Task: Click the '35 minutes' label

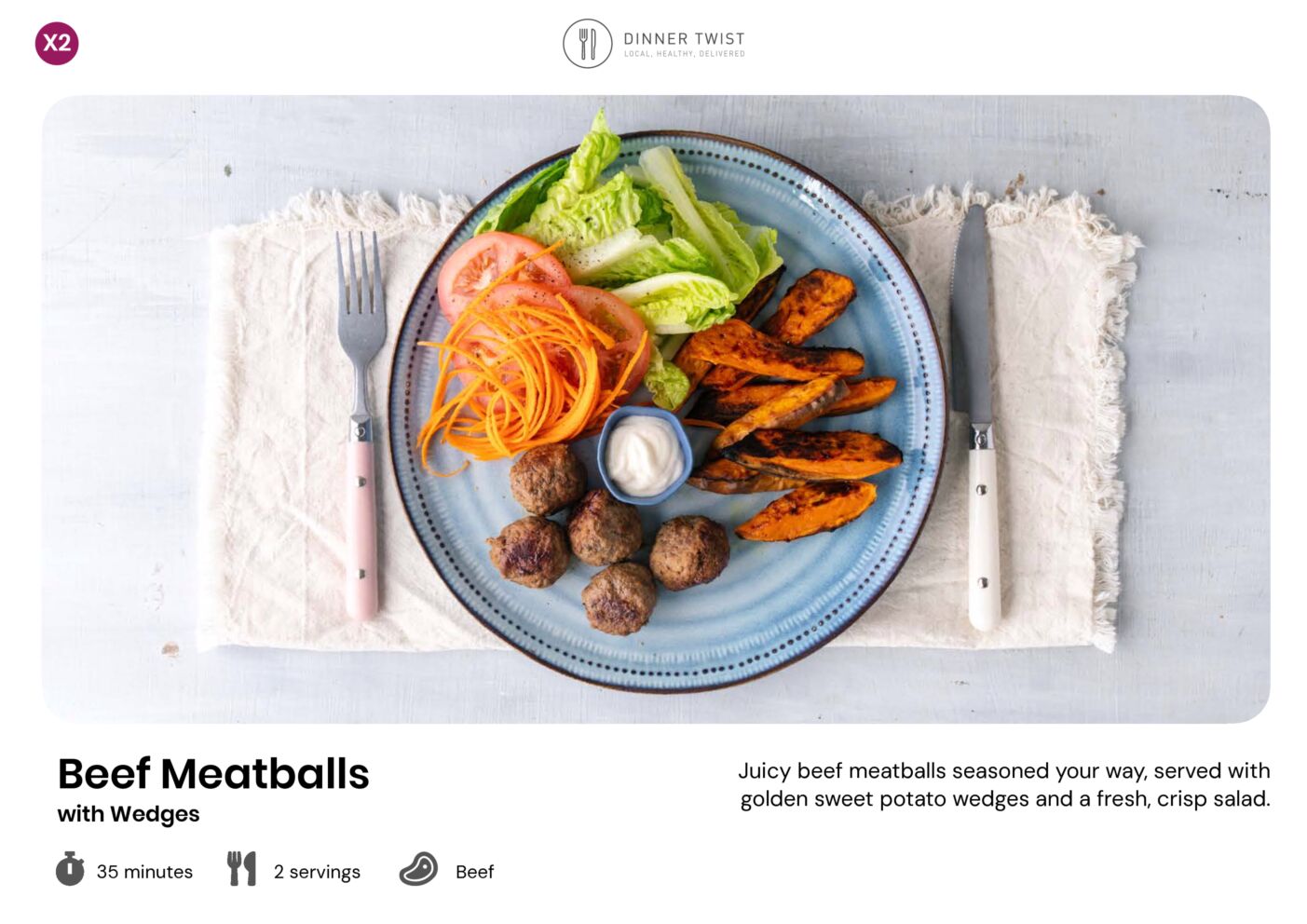Action: (x=144, y=872)
